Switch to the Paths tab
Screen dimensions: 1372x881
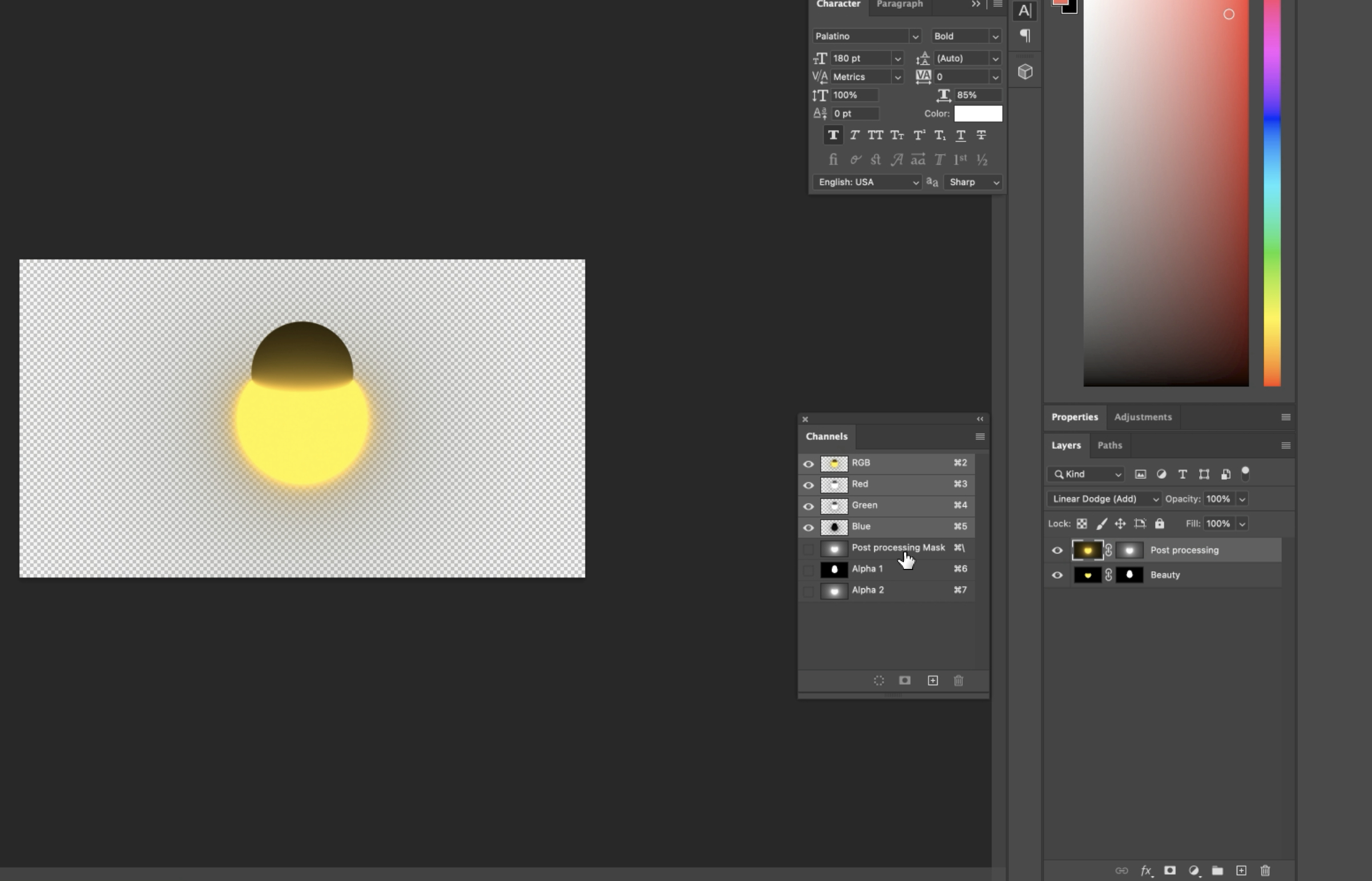click(x=1109, y=445)
